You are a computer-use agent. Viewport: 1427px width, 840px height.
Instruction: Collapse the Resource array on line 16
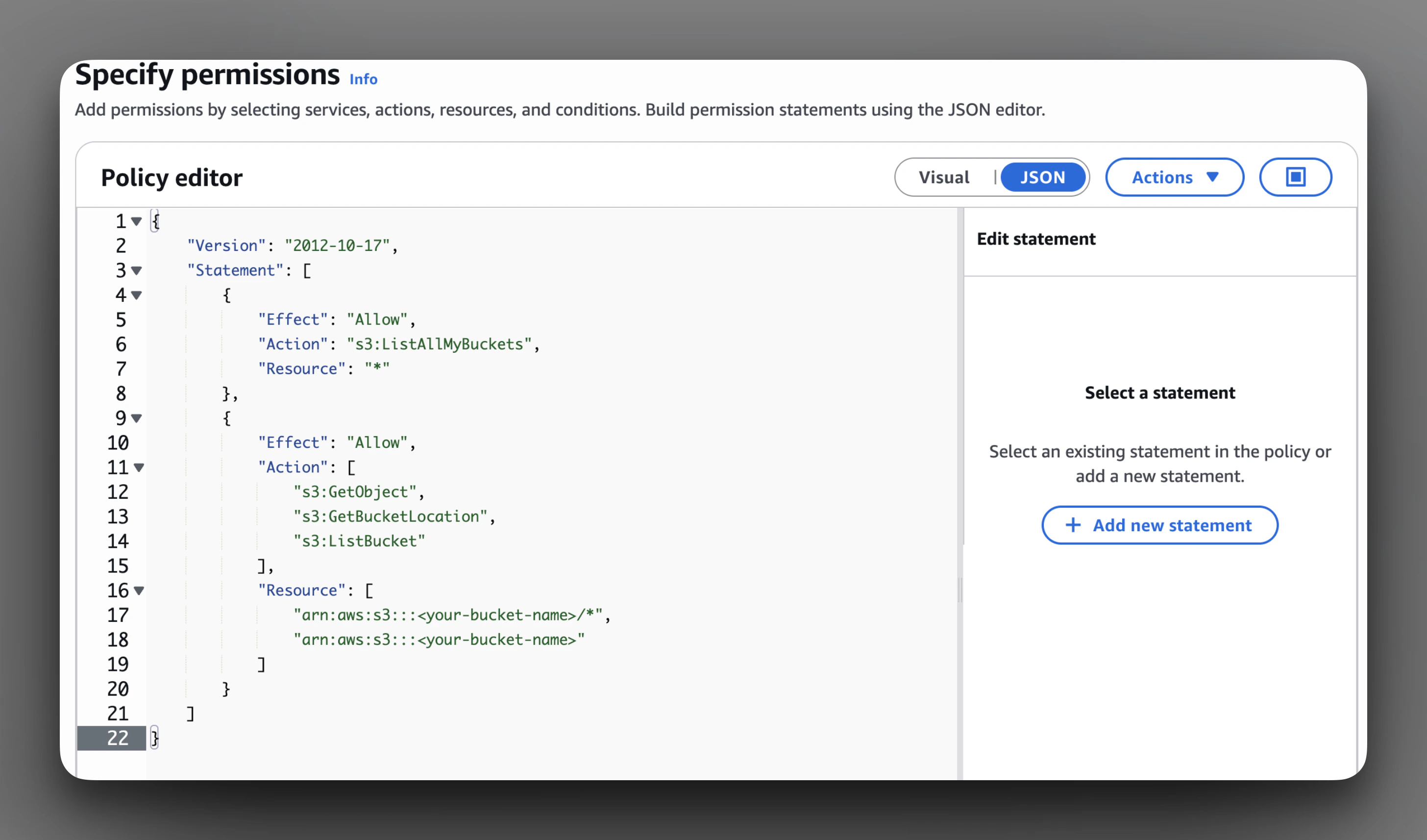point(139,591)
